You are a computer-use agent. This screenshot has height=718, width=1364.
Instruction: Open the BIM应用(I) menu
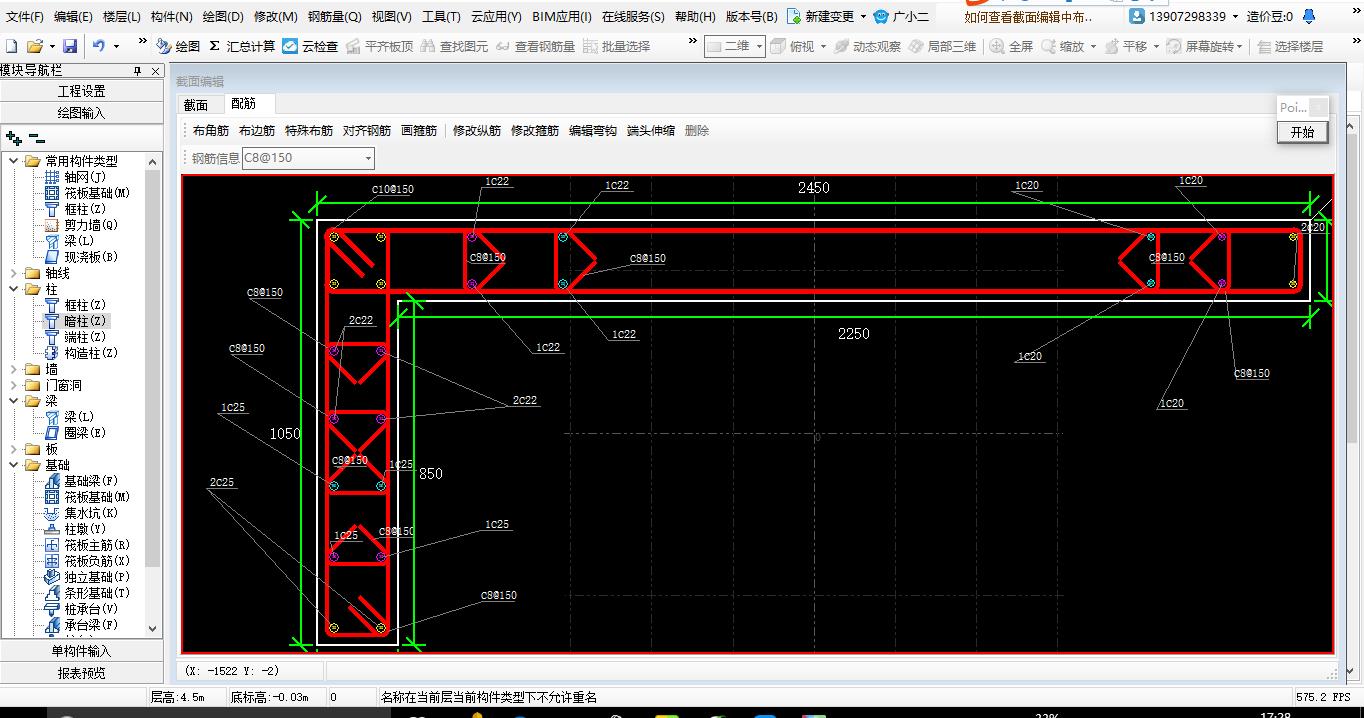coord(562,16)
